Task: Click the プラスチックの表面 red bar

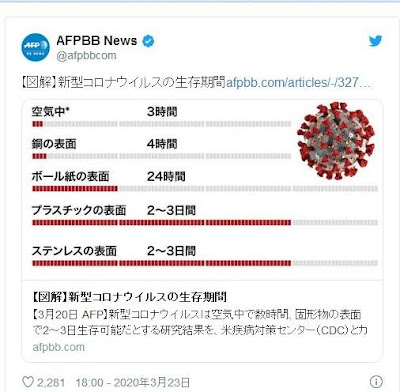Action: click(x=162, y=222)
